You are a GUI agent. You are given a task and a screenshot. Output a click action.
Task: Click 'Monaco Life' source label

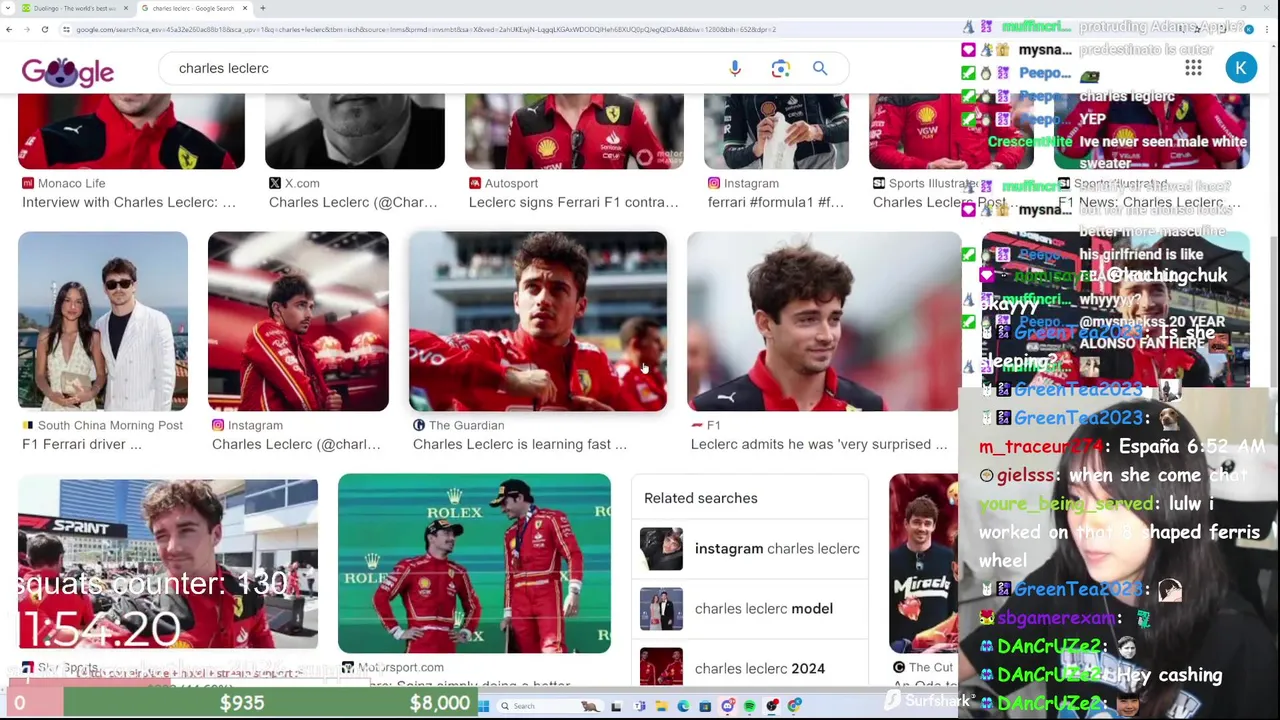point(72,183)
